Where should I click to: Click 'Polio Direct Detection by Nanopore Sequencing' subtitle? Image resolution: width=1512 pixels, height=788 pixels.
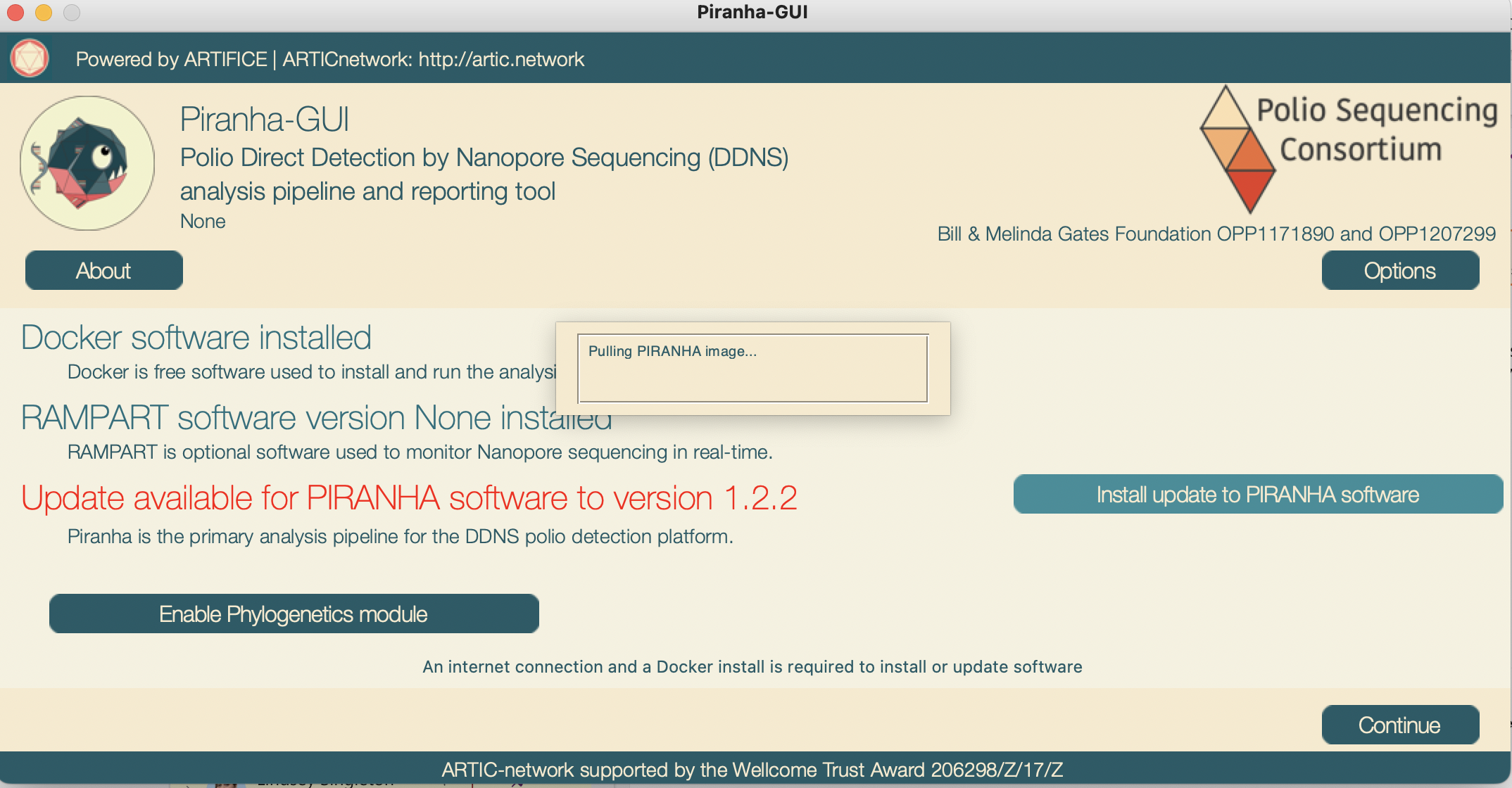[x=484, y=158]
